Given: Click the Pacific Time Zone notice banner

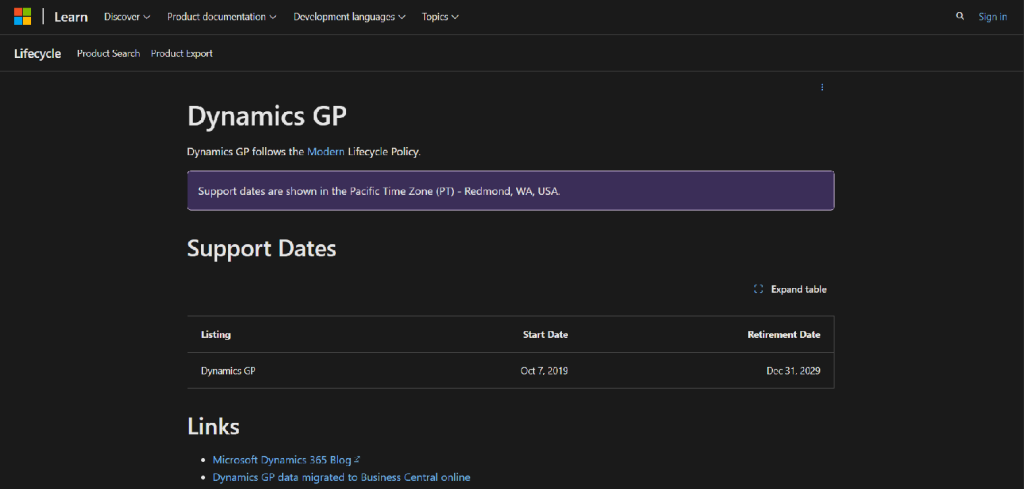Looking at the screenshot, I should coord(511,191).
